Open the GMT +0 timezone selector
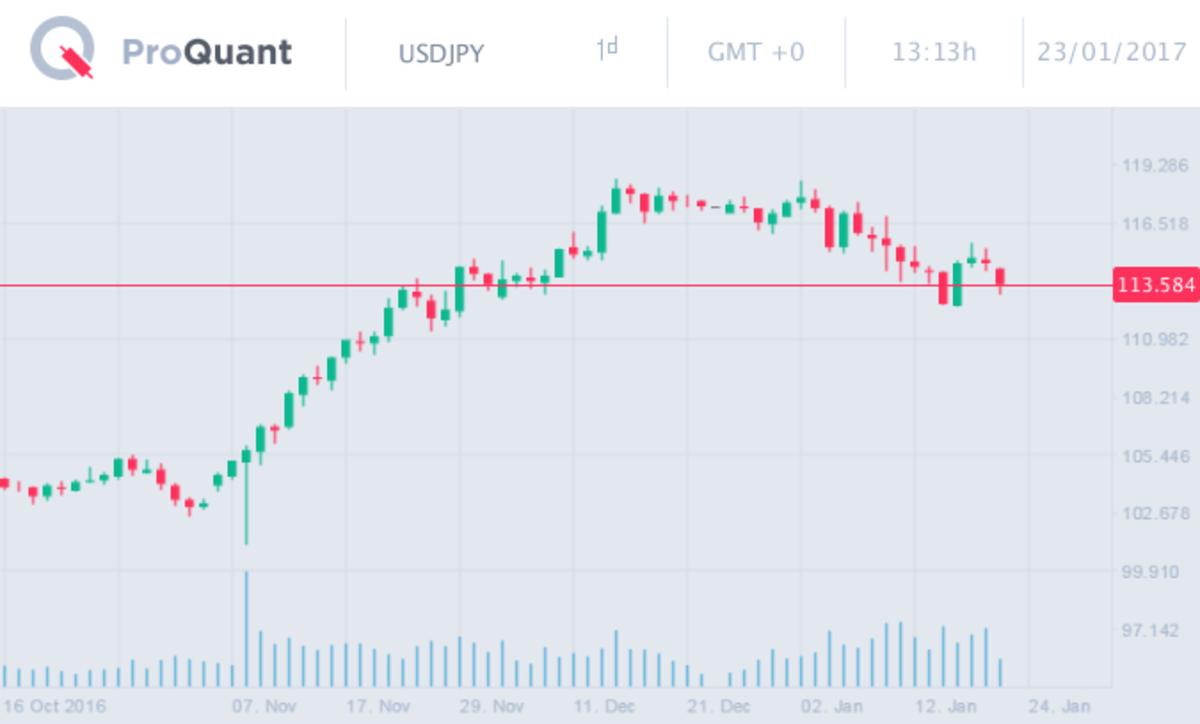This screenshot has height=724, width=1200. (x=756, y=52)
